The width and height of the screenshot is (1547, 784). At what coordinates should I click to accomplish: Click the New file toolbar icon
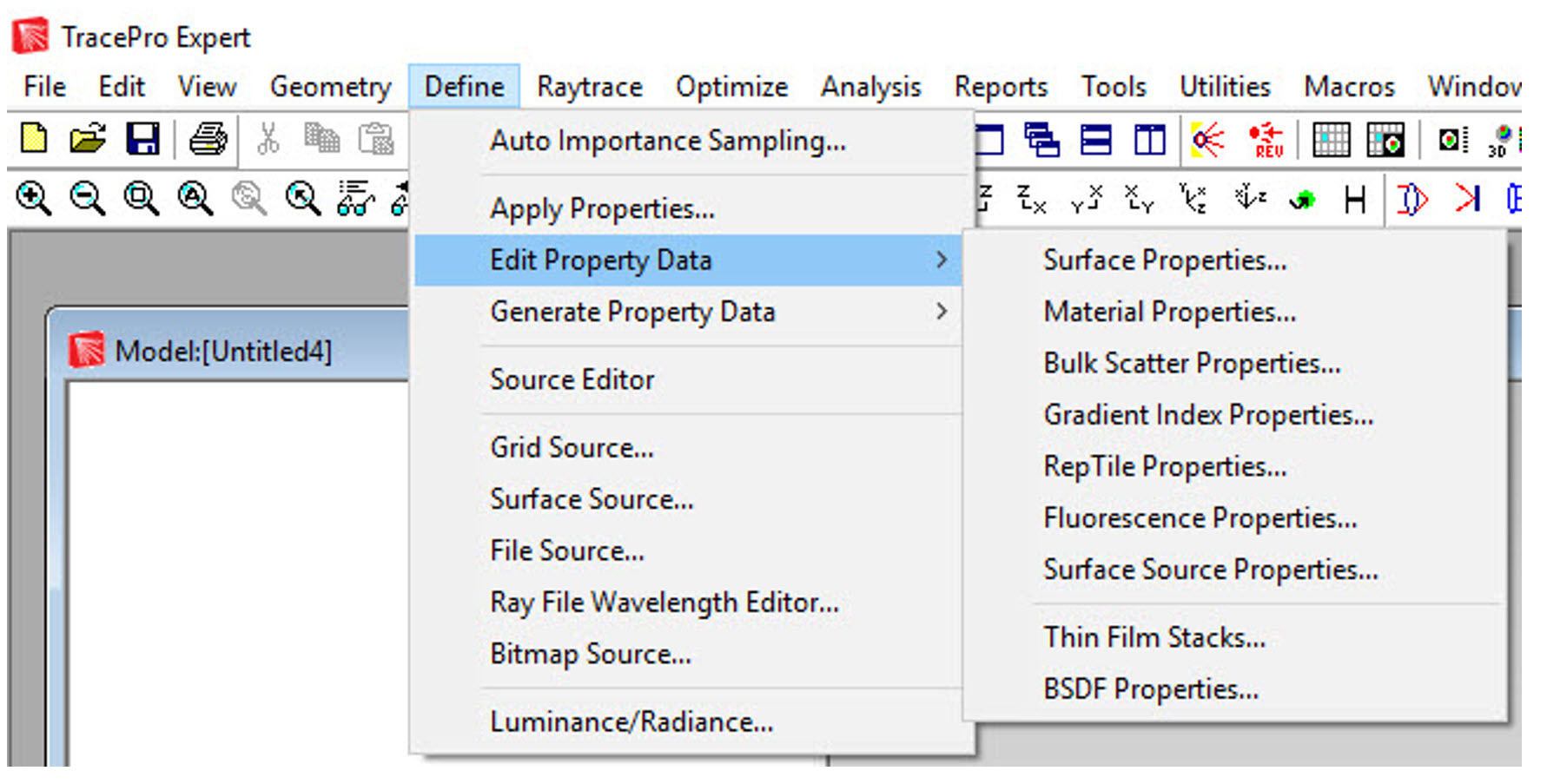point(34,139)
